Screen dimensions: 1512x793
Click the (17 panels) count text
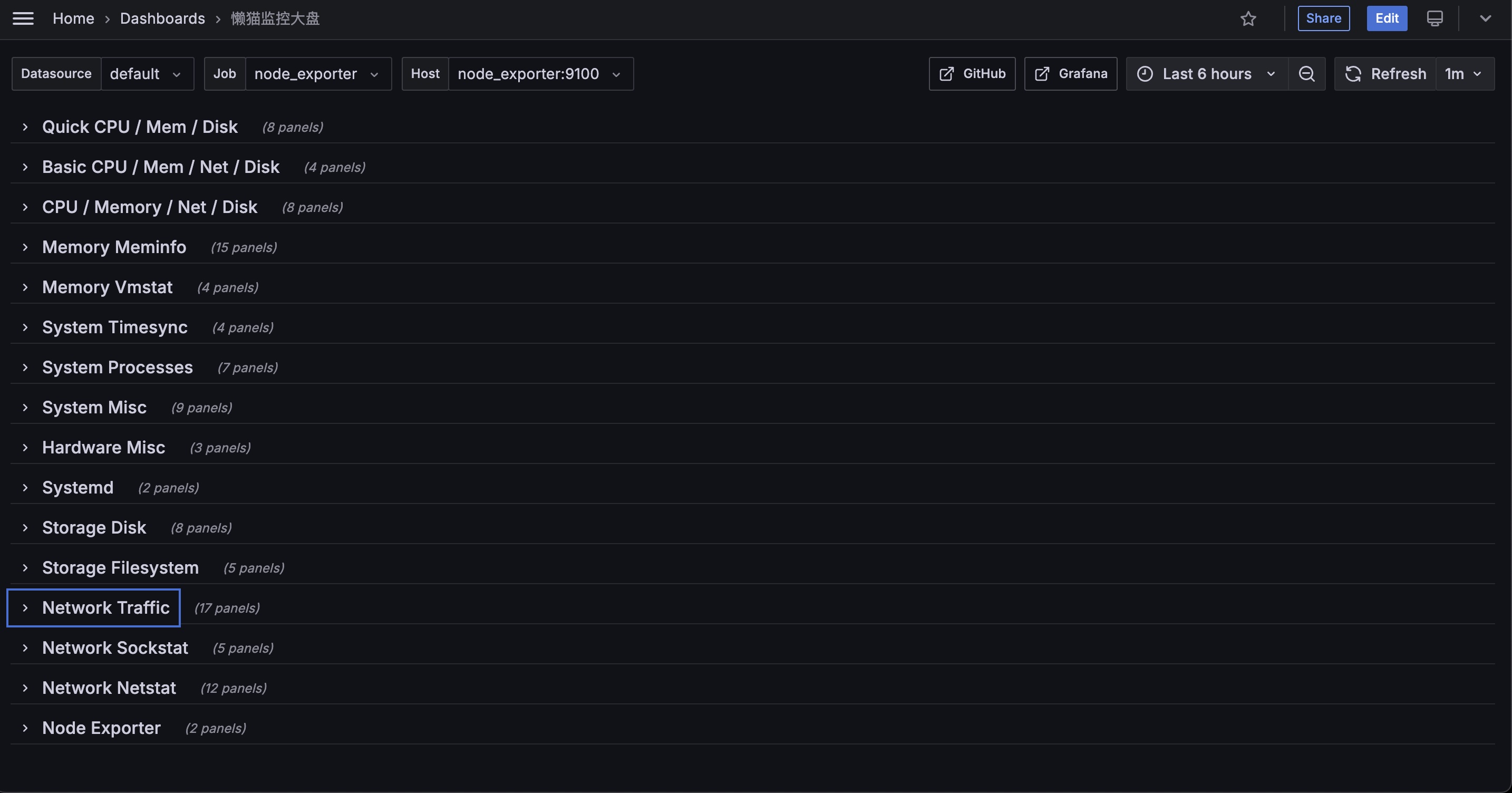[227, 608]
